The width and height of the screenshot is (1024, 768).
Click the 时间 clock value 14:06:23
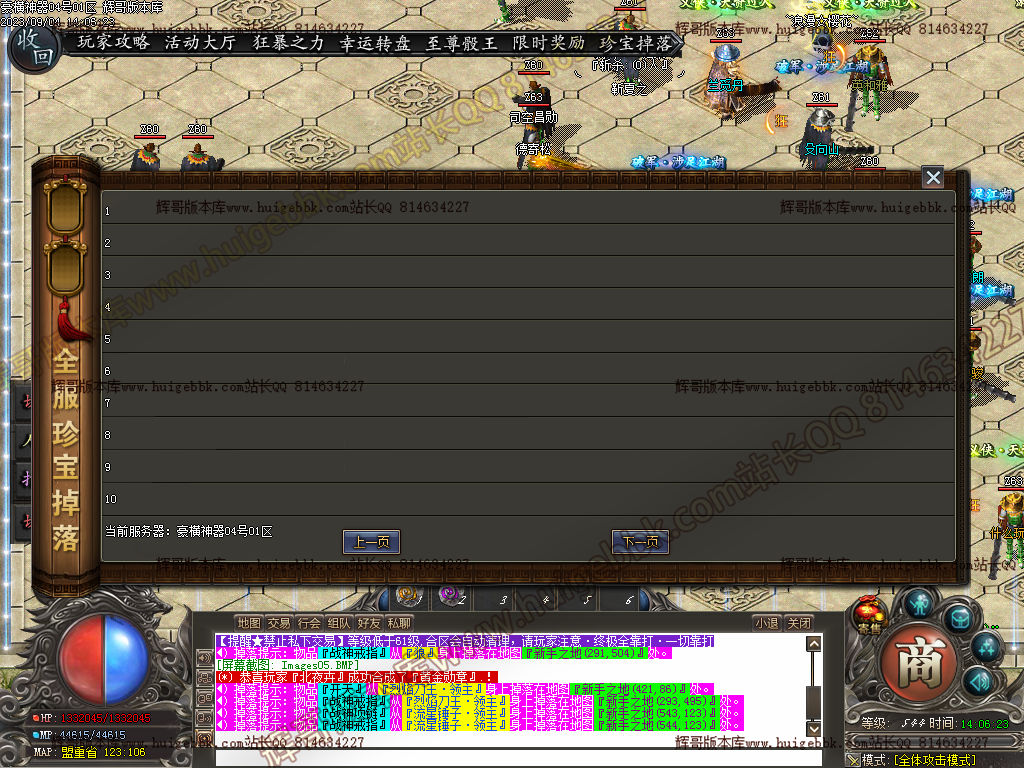click(984, 724)
